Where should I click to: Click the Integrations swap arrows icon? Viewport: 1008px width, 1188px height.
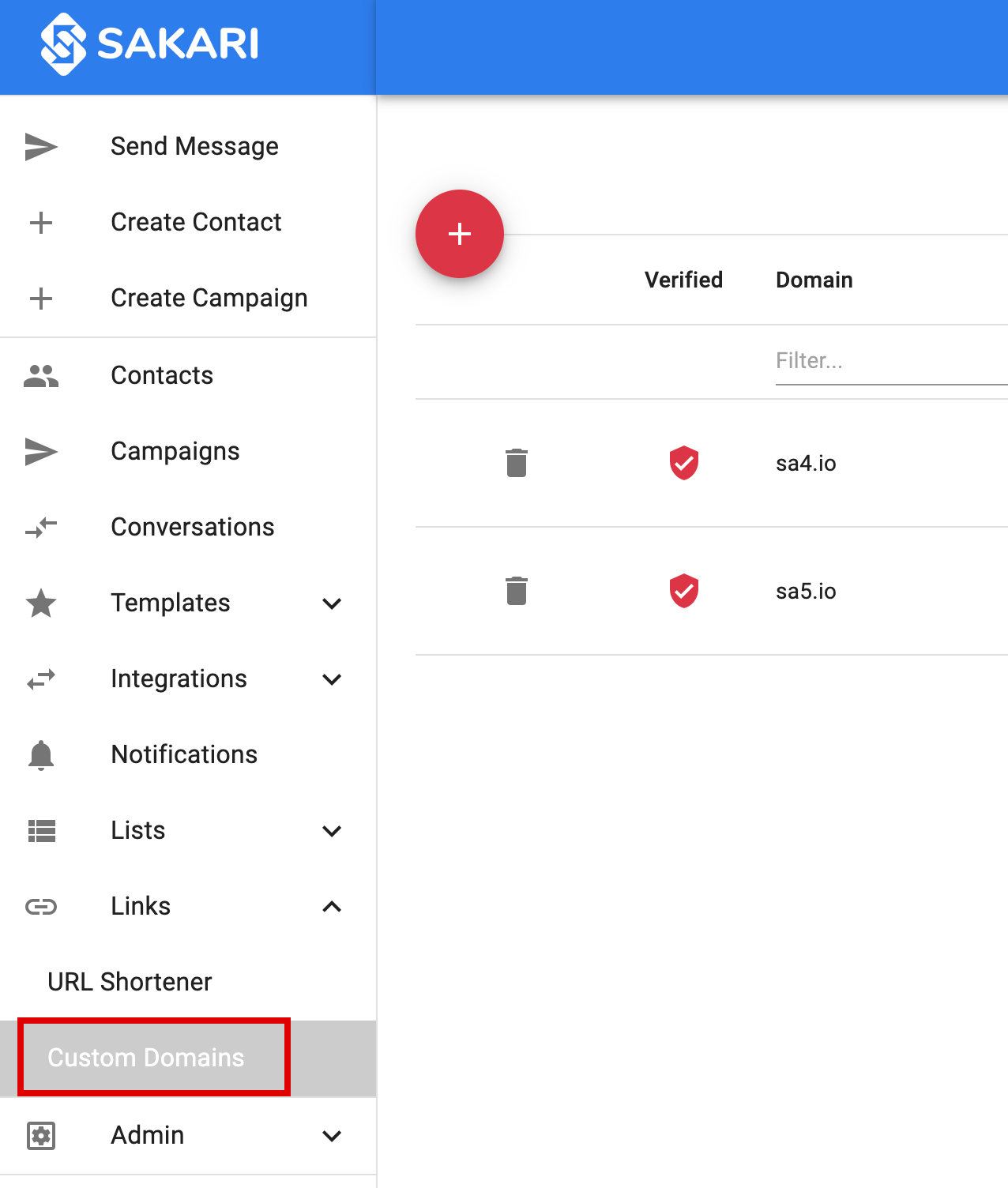[x=41, y=679]
